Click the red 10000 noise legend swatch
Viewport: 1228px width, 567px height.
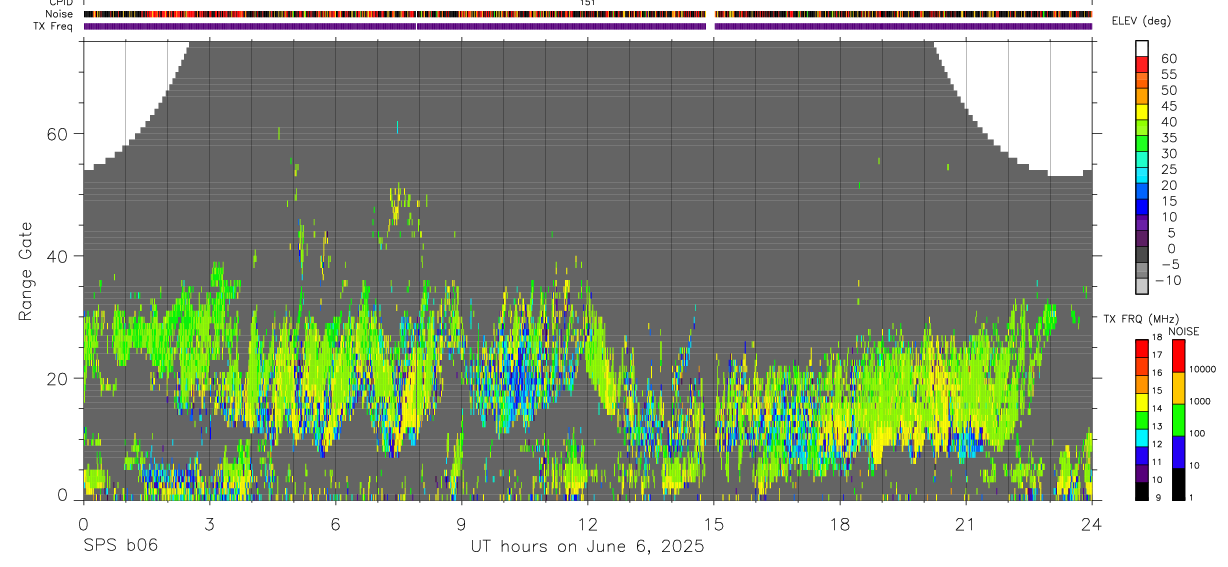click(x=1178, y=356)
